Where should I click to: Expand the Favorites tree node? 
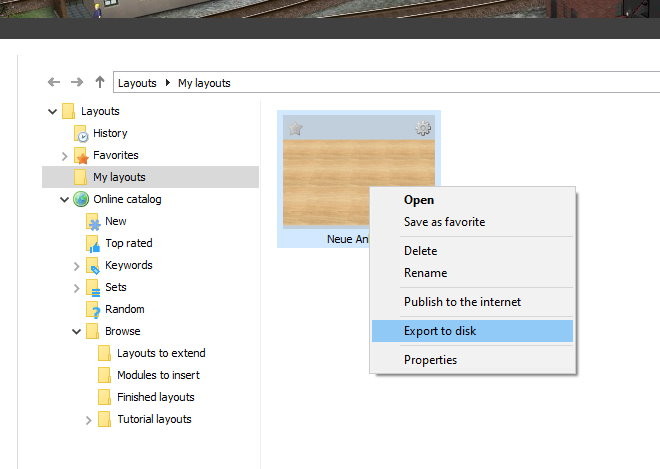pyautogui.click(x=64, y=156)
